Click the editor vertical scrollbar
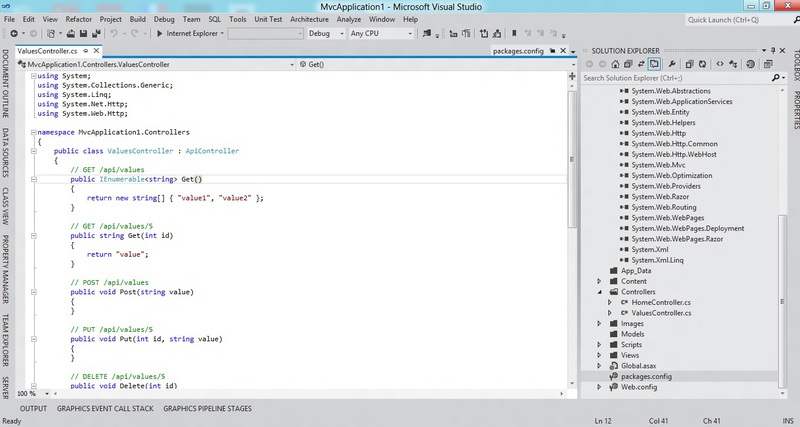 tap(572, 158)
